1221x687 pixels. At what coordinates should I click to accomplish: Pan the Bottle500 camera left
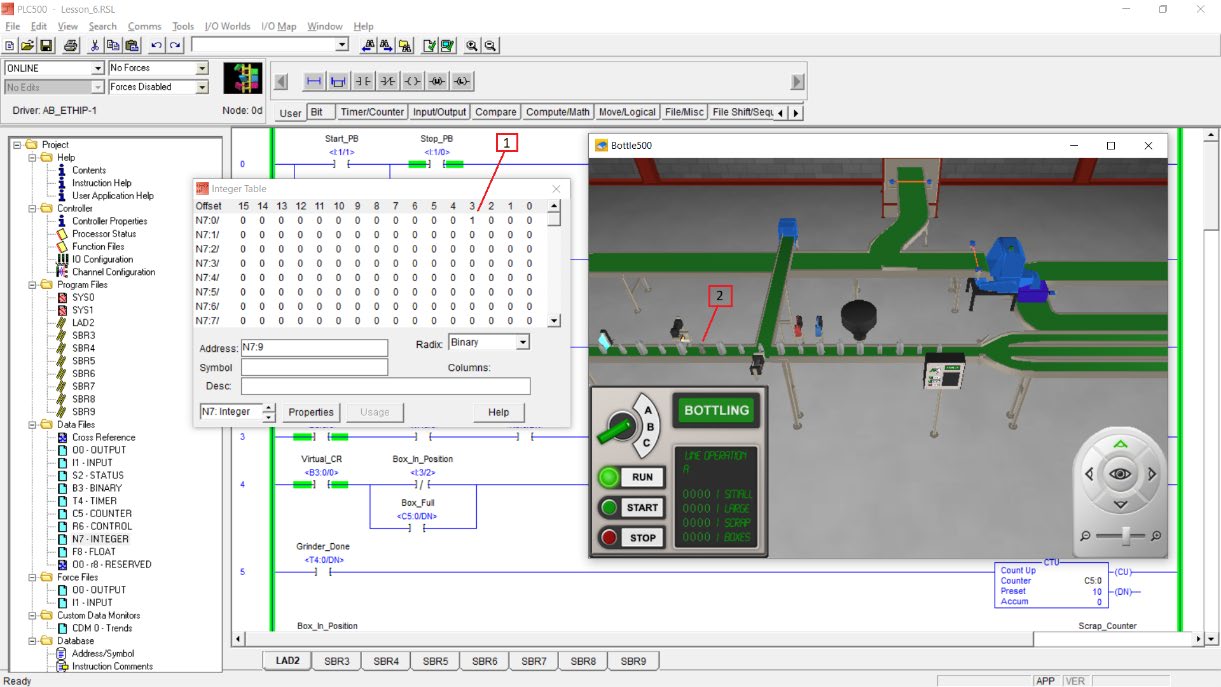pos(1090,473)
